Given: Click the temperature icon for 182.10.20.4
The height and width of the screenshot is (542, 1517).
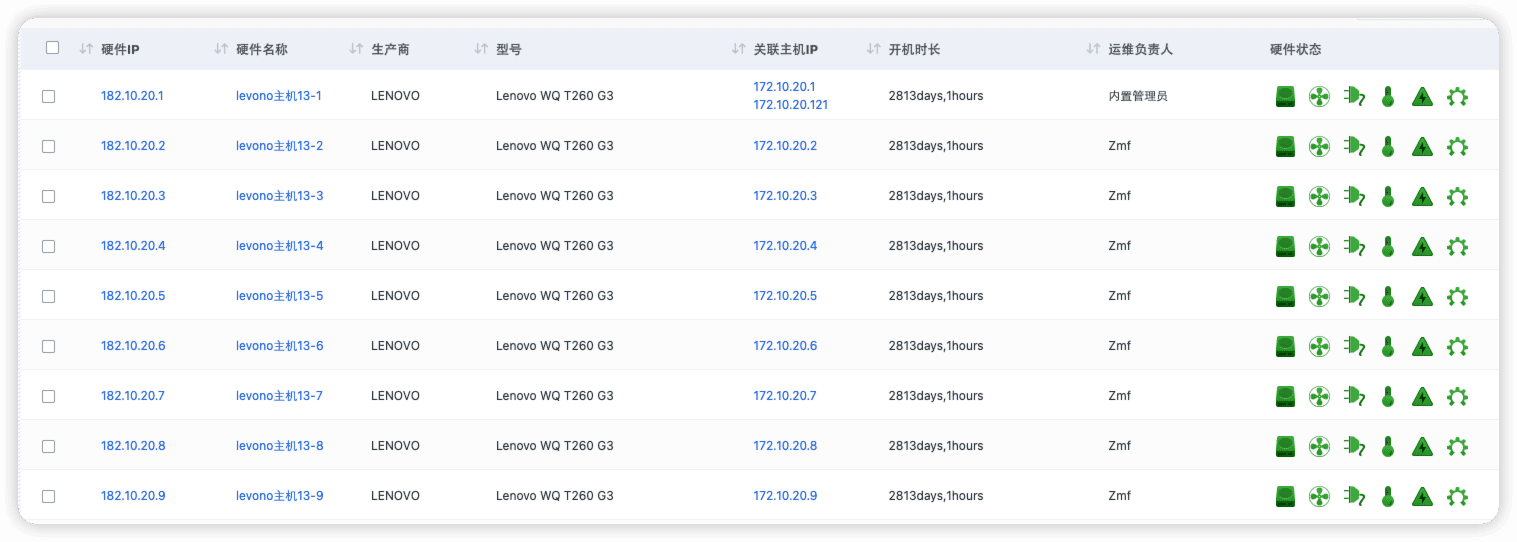Looking at the screenshot, I should click(1387, 246).
